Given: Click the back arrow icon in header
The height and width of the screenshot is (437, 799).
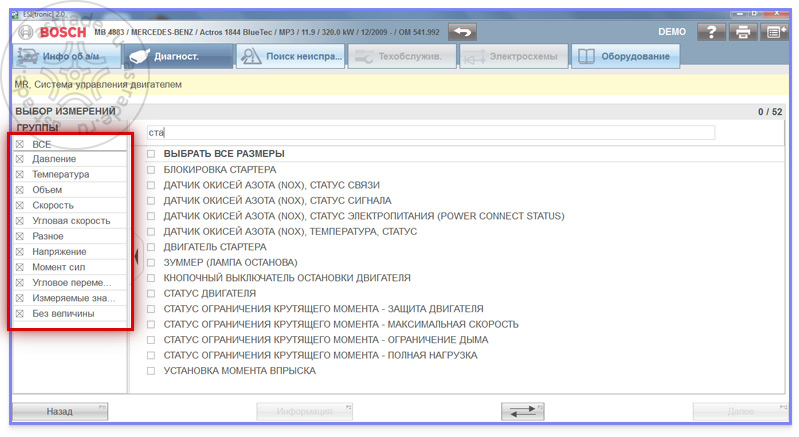Looking at the screenshot, I should [x=462, y=32].
